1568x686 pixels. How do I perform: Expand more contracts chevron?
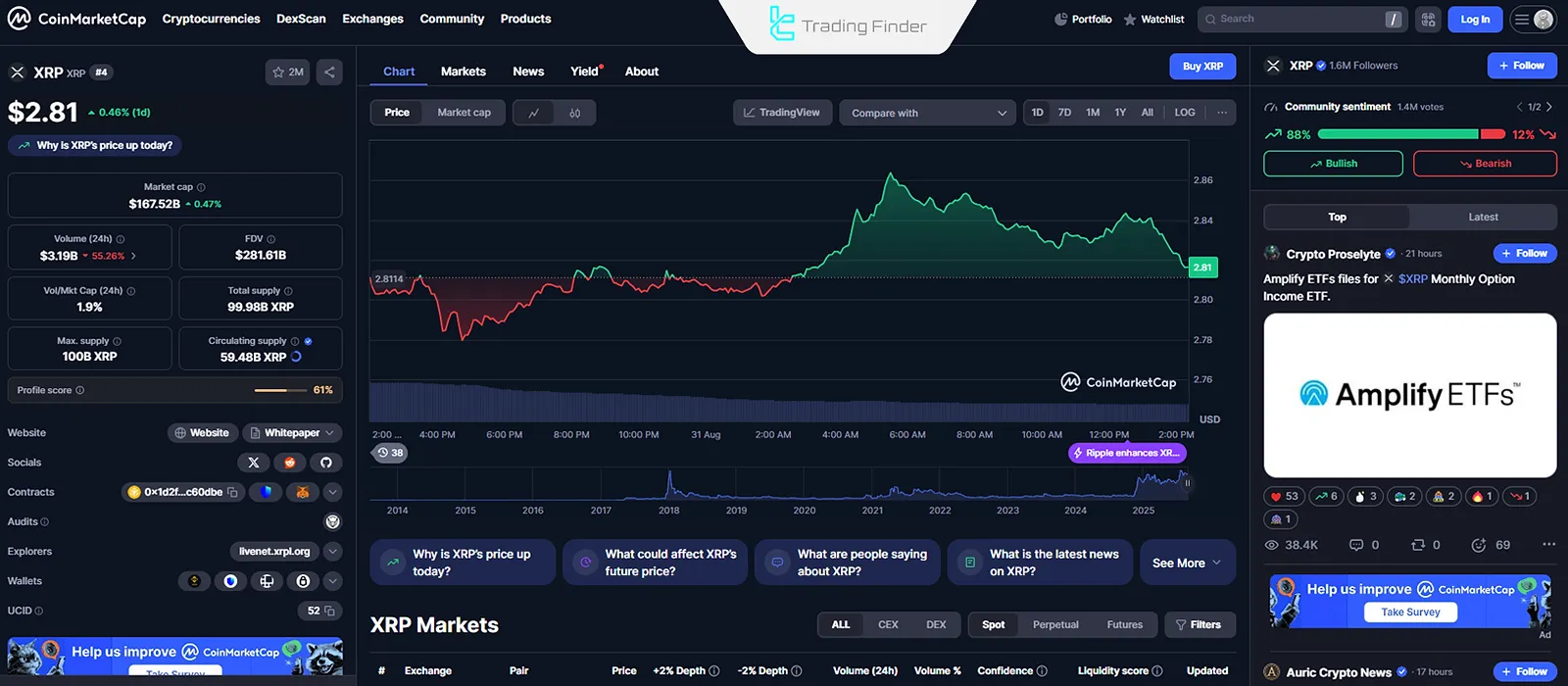pos(333,492)
